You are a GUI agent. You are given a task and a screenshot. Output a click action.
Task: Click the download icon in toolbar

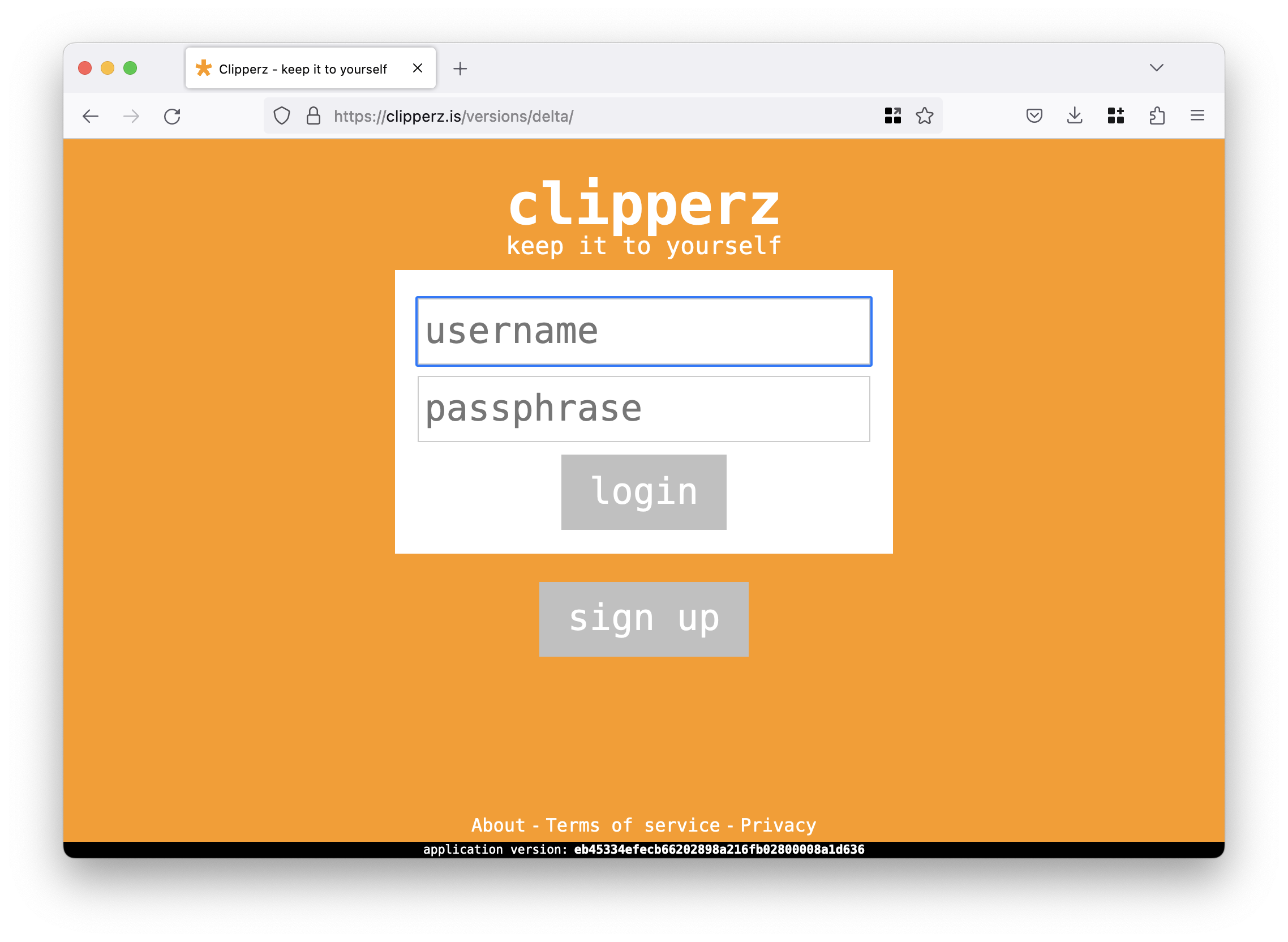click(x=1075, y=115)
